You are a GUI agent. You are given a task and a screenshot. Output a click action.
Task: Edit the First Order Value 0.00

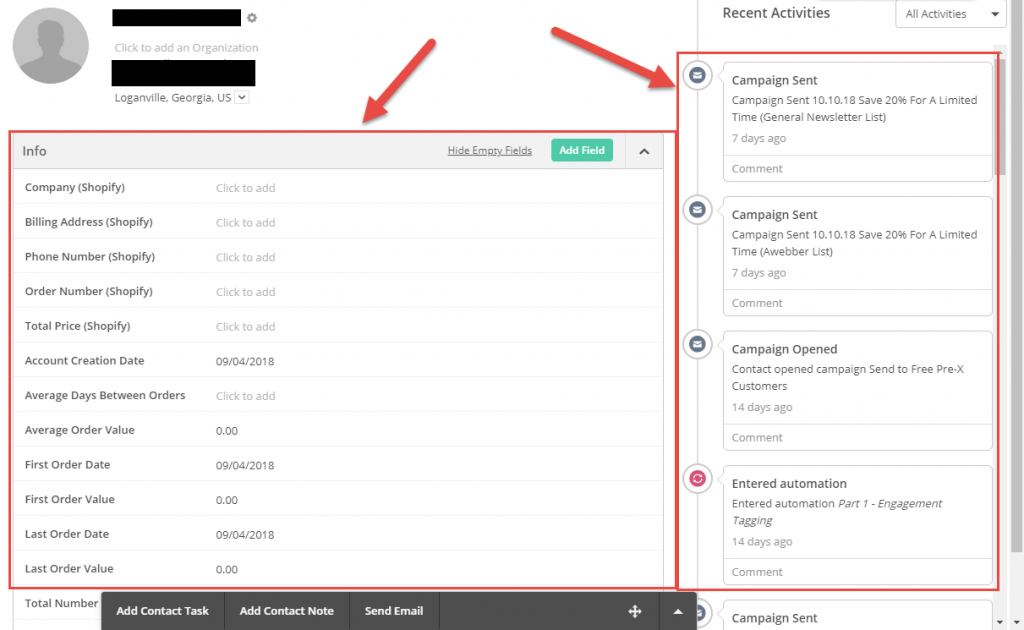point(227,500)
